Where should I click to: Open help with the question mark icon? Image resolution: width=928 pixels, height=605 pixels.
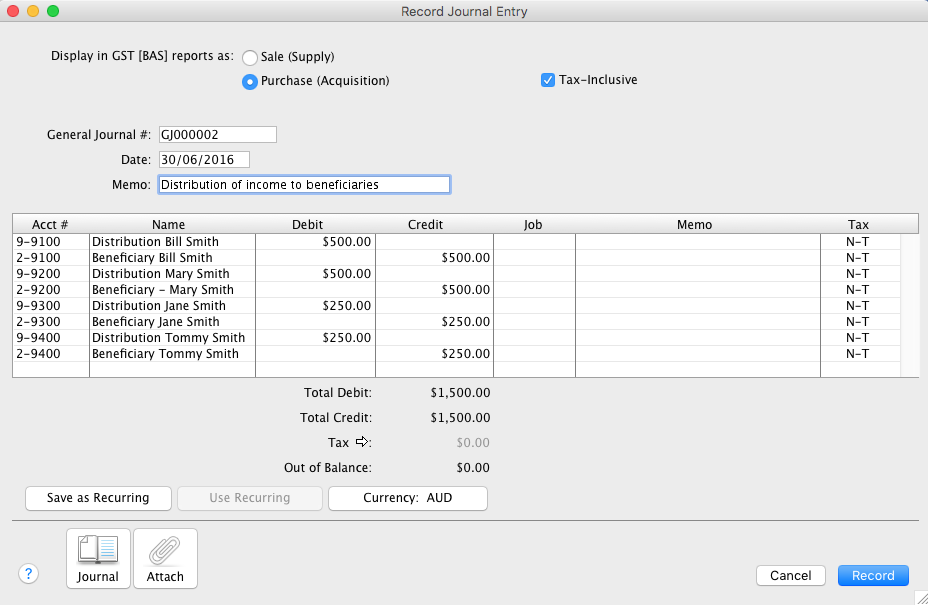[29, 574]
